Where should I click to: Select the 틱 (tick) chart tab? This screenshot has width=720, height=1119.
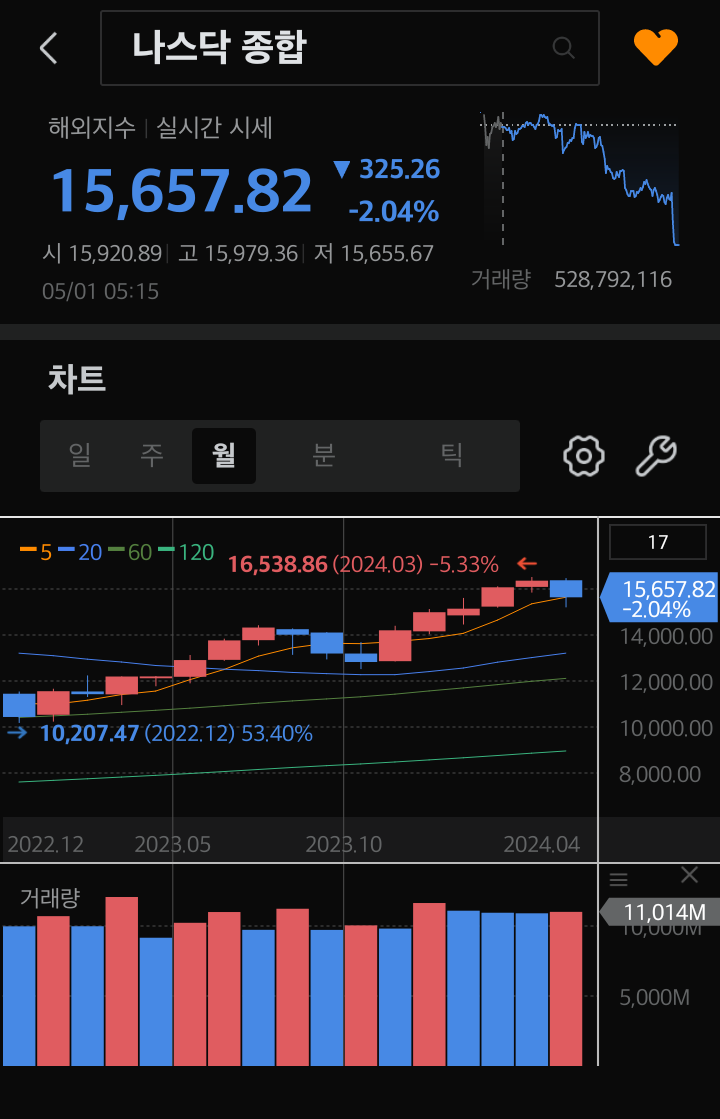[x=452, y=455]
